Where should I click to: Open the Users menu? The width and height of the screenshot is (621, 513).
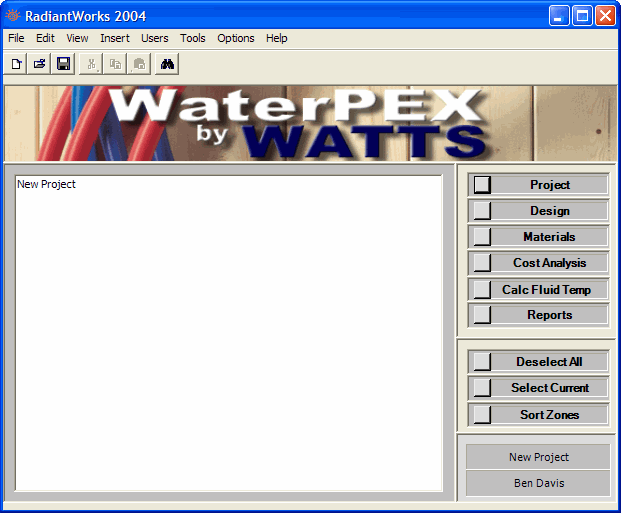154,38
